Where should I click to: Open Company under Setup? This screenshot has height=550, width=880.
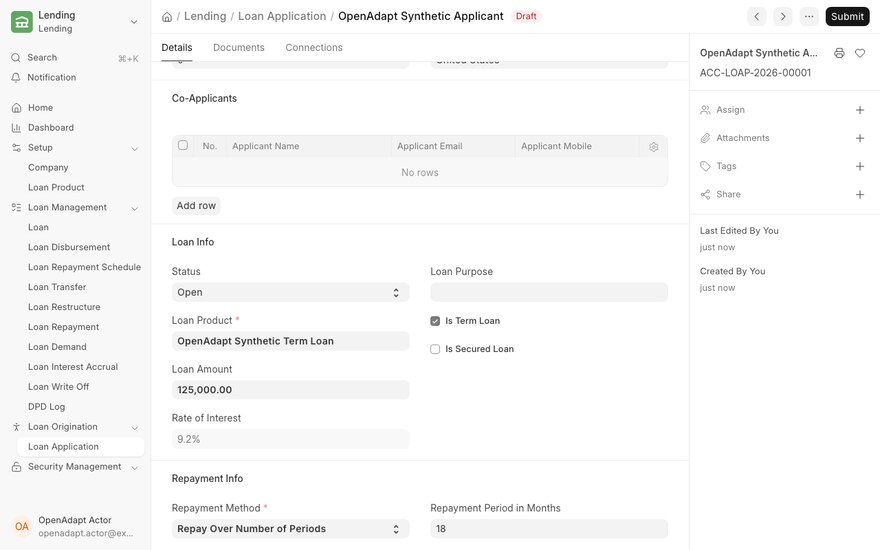coord(48,167)
